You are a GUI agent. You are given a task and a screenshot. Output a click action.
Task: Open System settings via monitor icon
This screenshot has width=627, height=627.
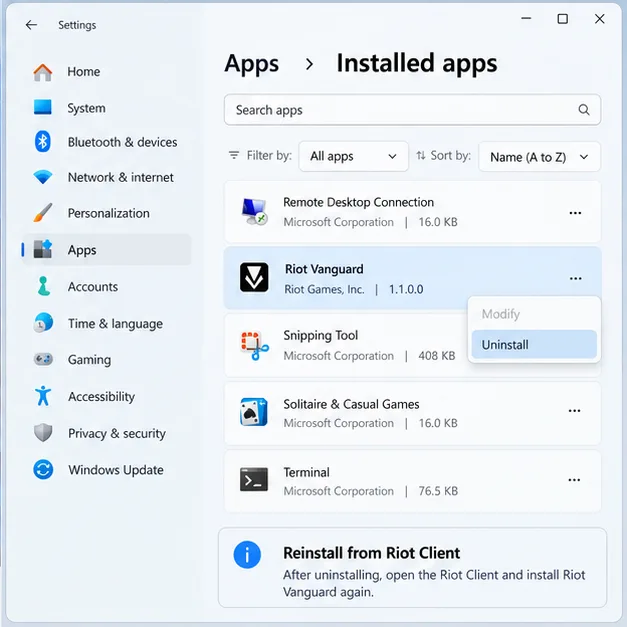(x=42, y=107)
